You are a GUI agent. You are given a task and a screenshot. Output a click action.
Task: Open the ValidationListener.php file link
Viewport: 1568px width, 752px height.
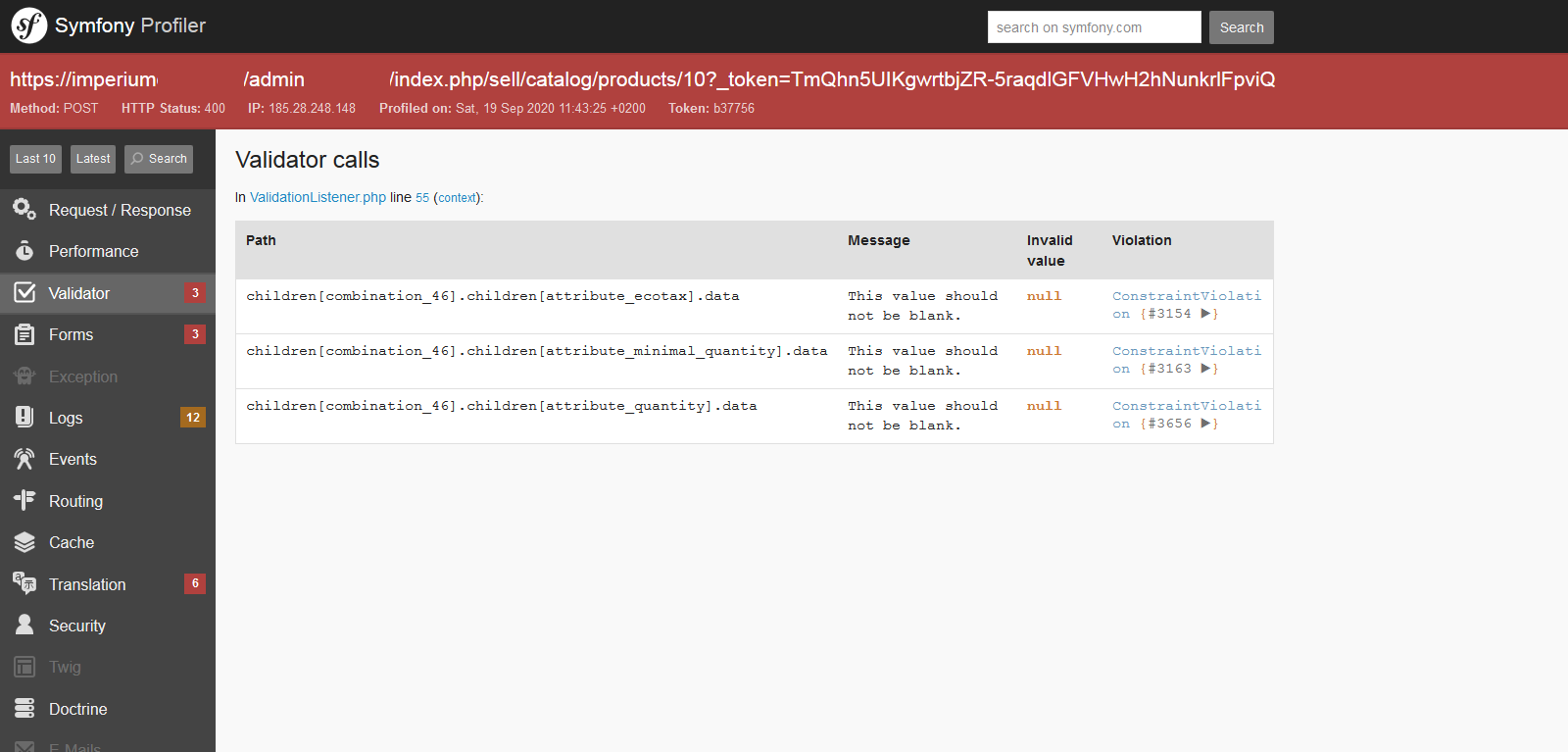pos(318,197)
